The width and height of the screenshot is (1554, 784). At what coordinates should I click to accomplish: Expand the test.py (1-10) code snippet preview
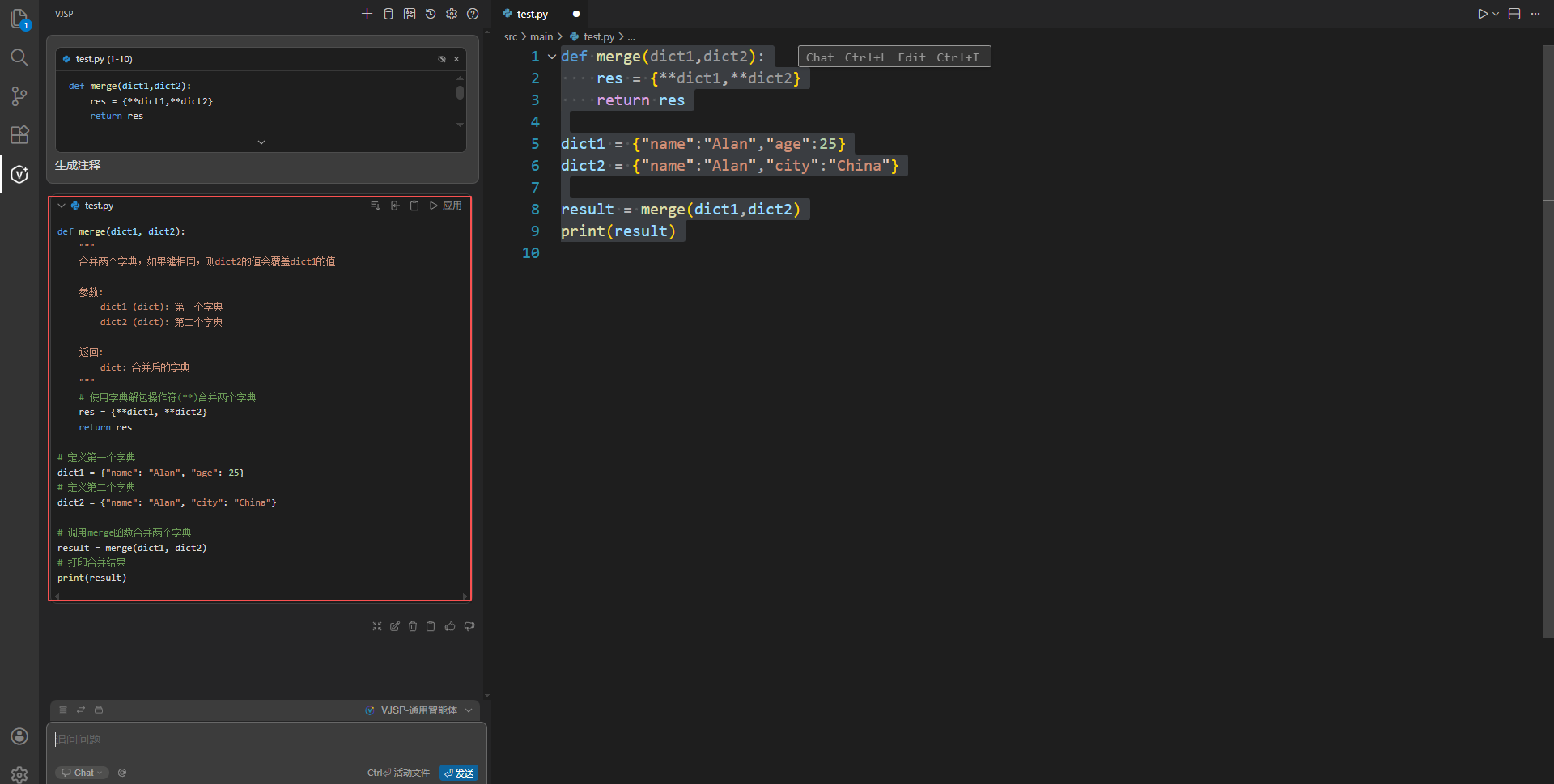[261, 142]
